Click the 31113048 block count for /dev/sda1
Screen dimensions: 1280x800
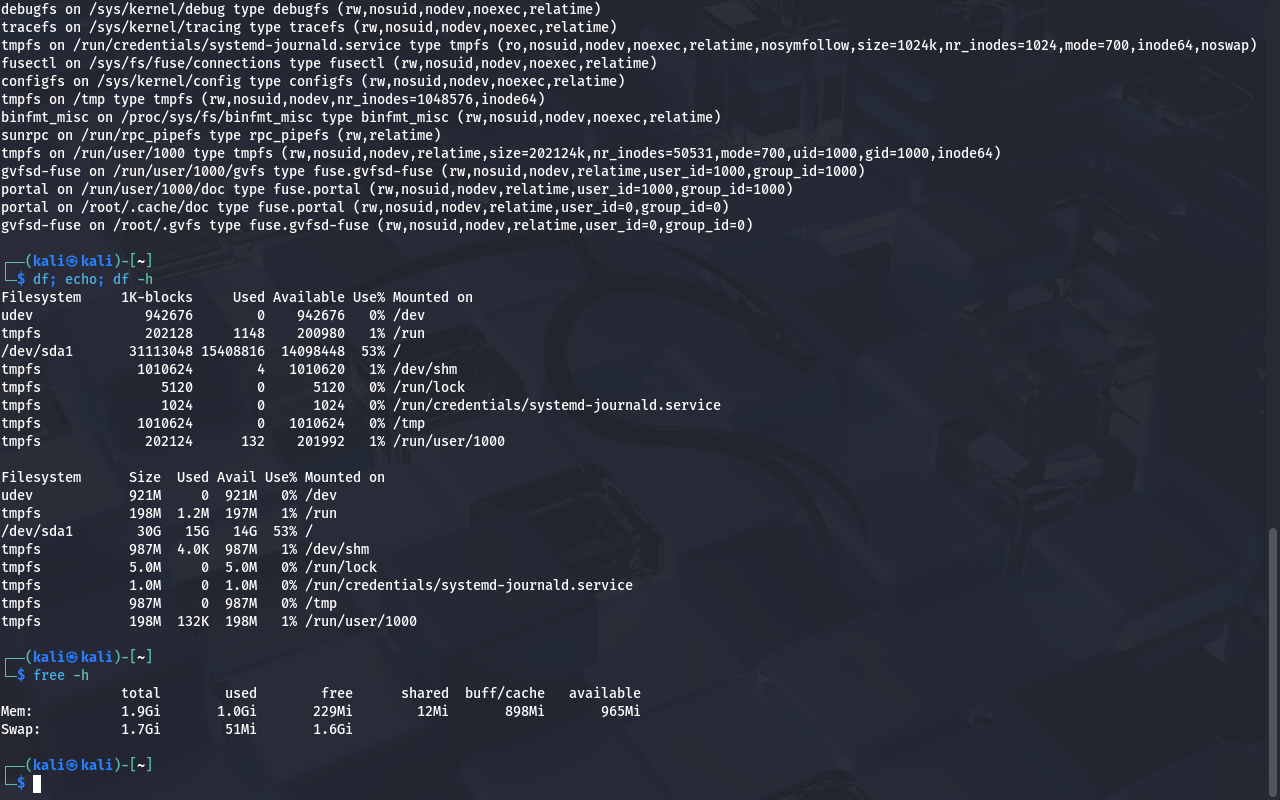161,351
